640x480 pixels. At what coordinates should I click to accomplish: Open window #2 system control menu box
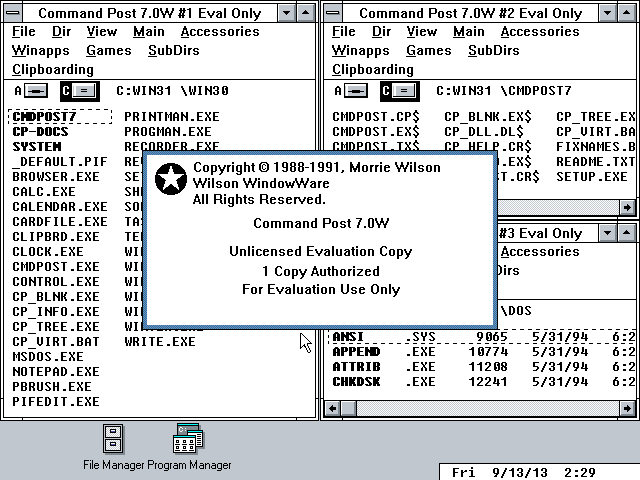tap(333, 13)
